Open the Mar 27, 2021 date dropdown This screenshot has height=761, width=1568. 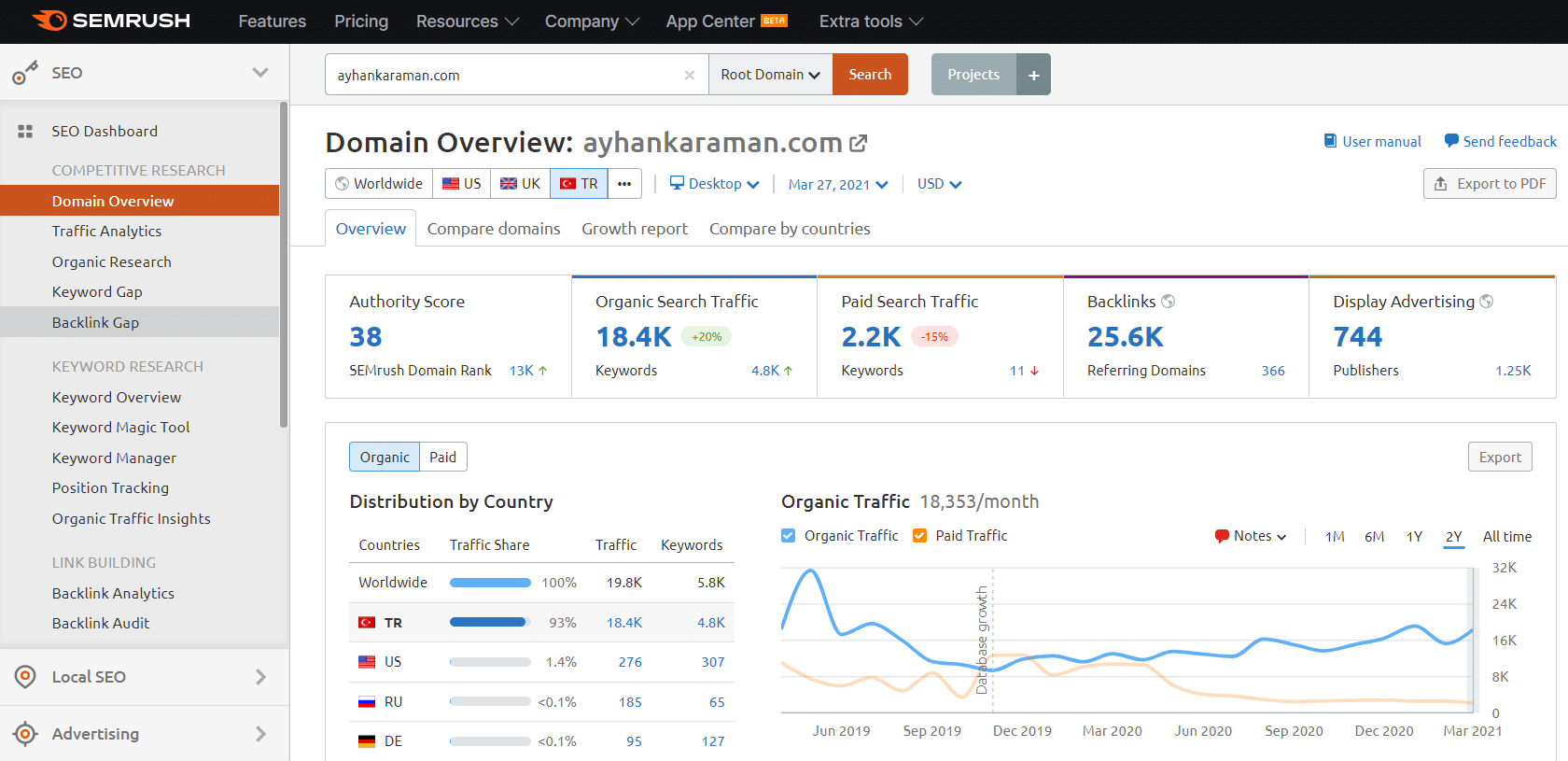click(x=838, y=185)
